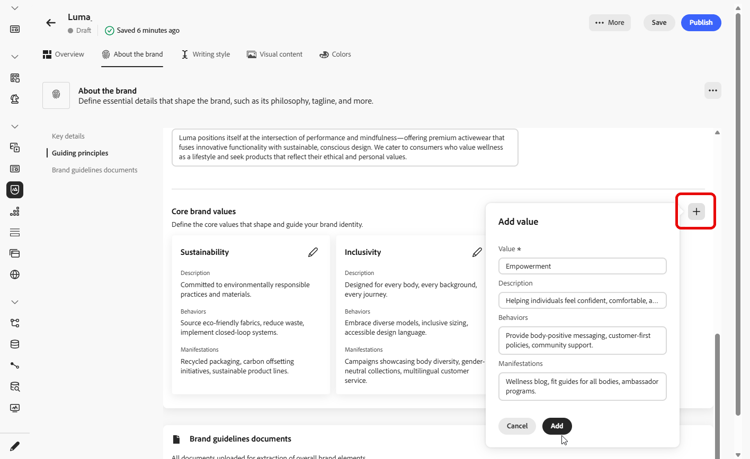
Task: Go to the Colors tab
Action: pos(335,54)
